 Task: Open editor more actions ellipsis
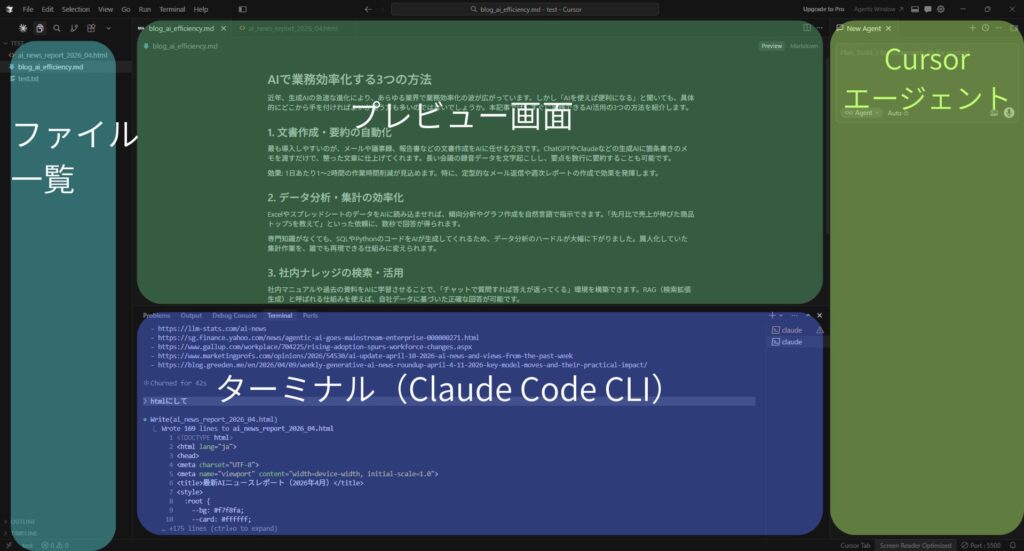[820, 28]
